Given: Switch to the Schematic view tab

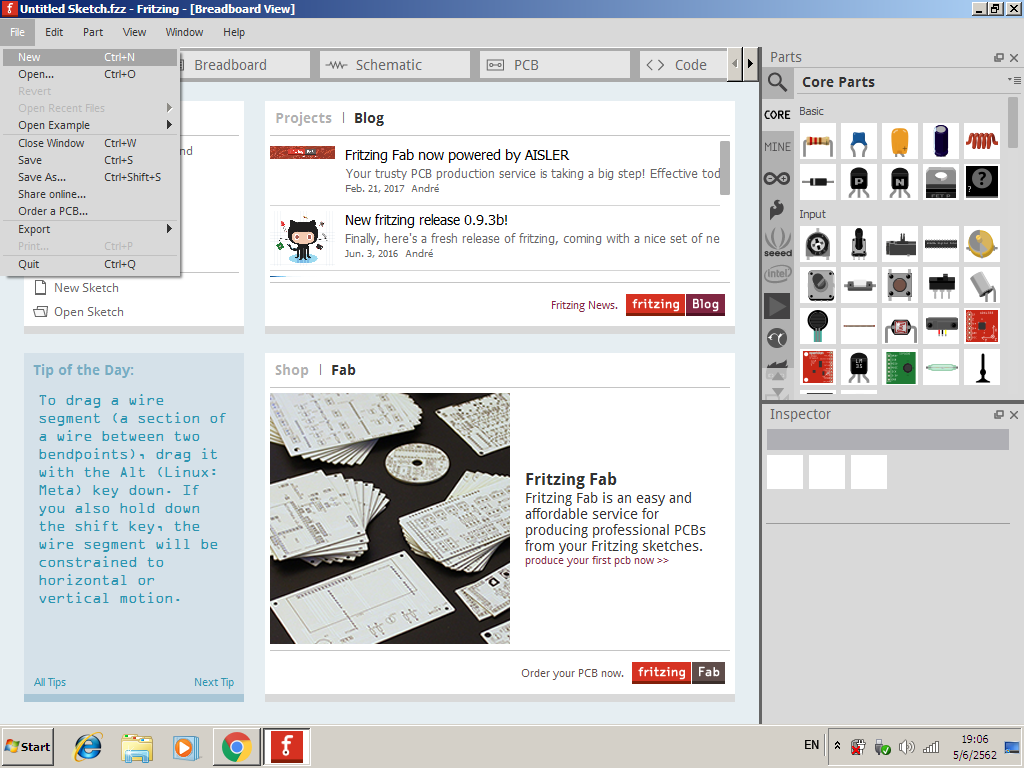Looking at the screenshot, I should (x=394, y=65).
